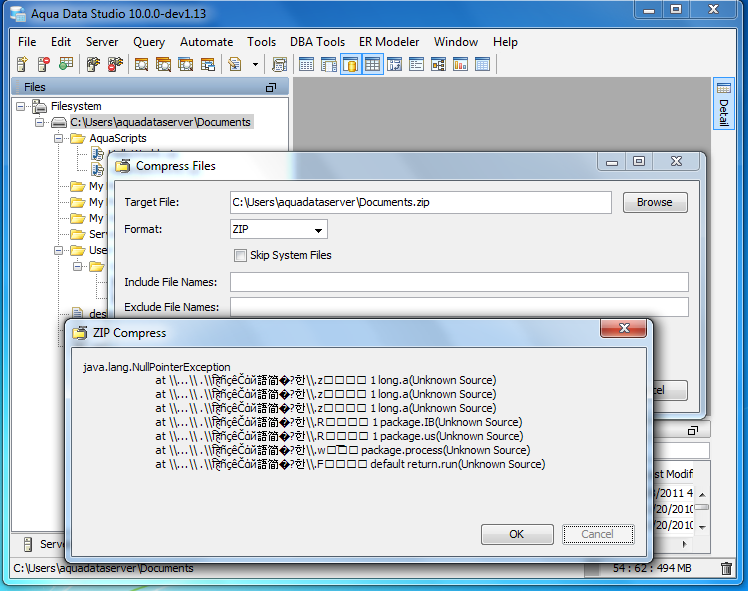This screenshot has width=748, height=591.
Task: Open the Help menu
Action: 505,42
